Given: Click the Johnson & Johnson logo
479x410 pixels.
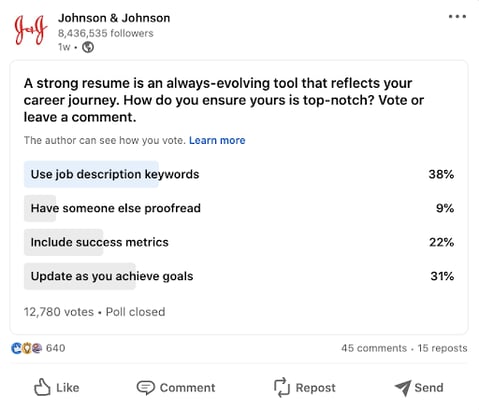Looking at the screenshot, I should [31, 30].
